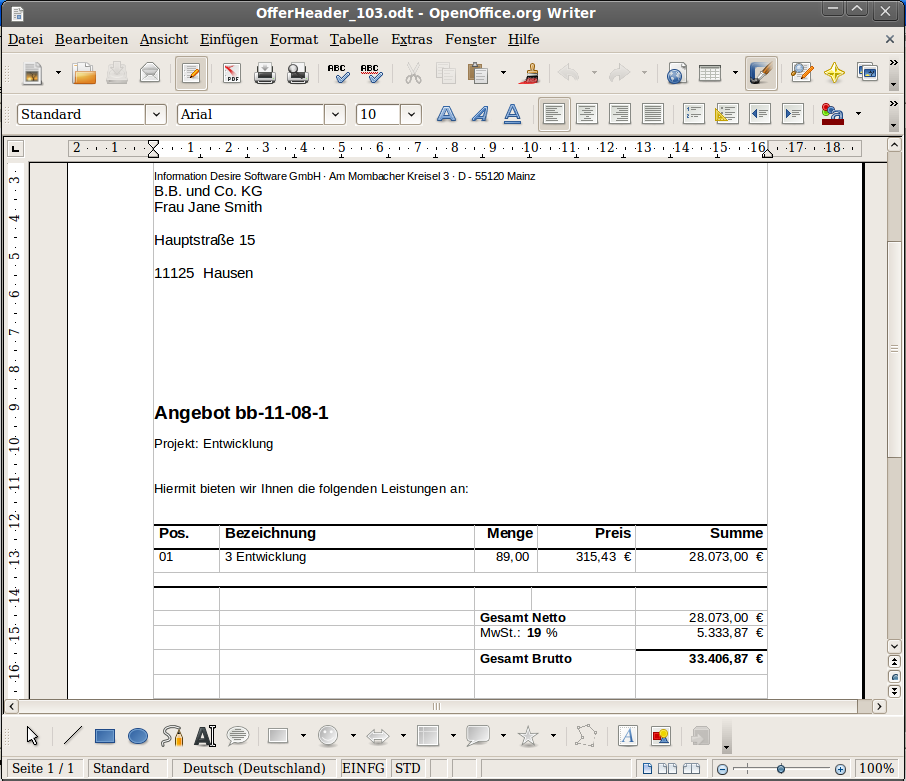Open the Einfügen menu
Image resolution: width=906 pixels, height=781 pixels.
228,39
